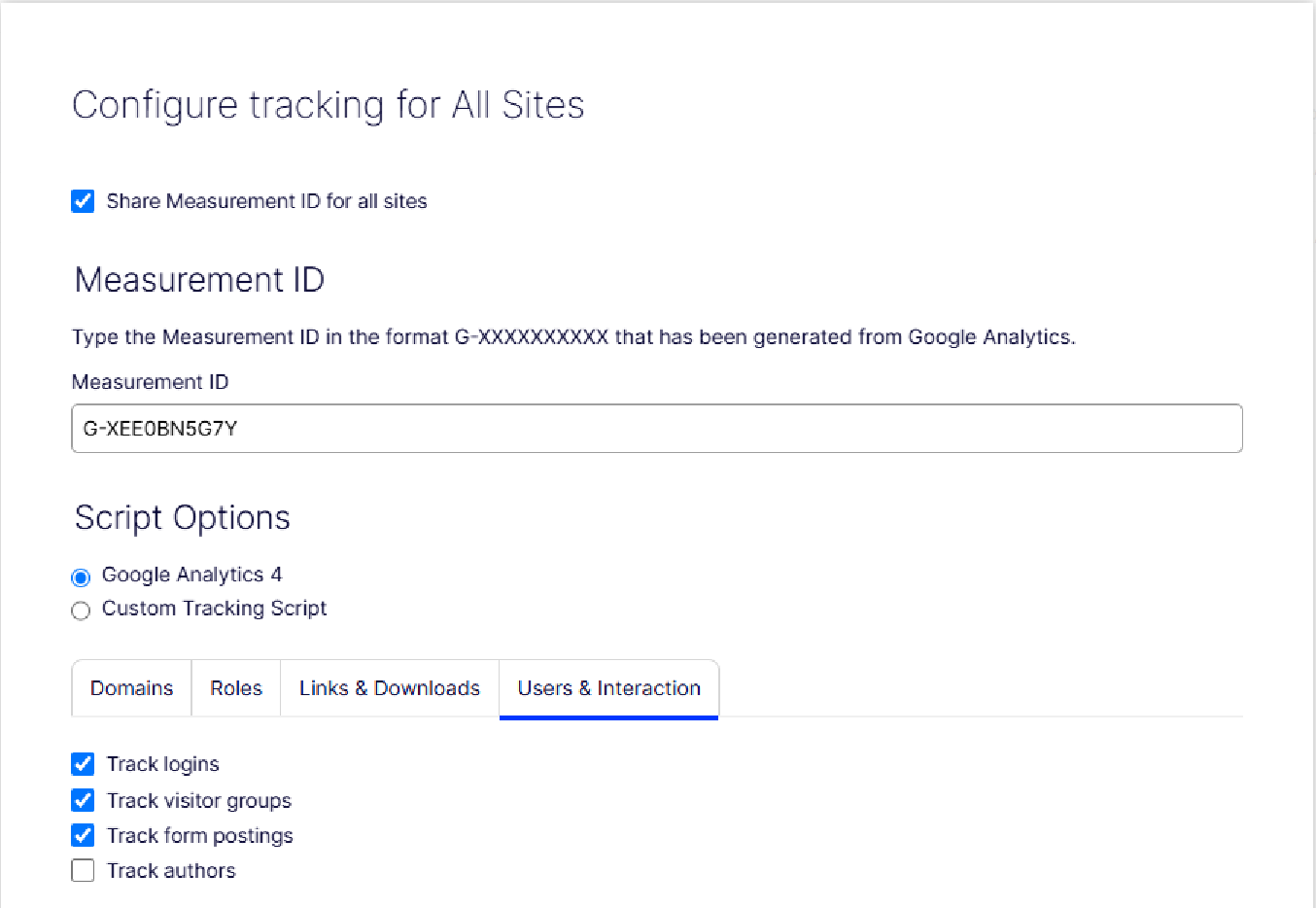Switch to the Roles tab
The height and width of the screenshot is (908, 1316).
(236, 688)
